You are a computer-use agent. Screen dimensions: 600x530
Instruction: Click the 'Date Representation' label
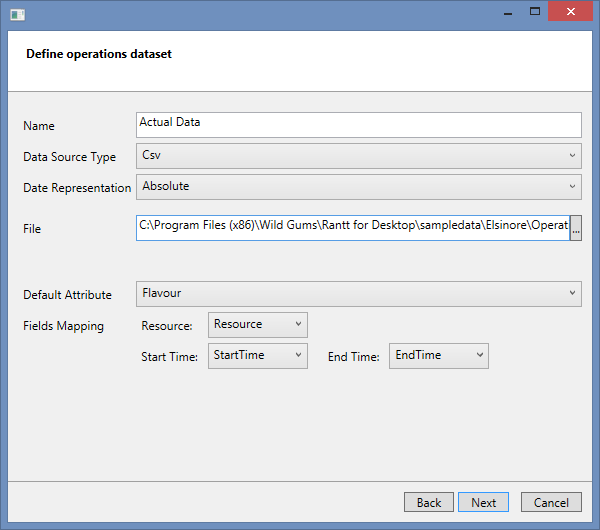[x=77, y=188]
